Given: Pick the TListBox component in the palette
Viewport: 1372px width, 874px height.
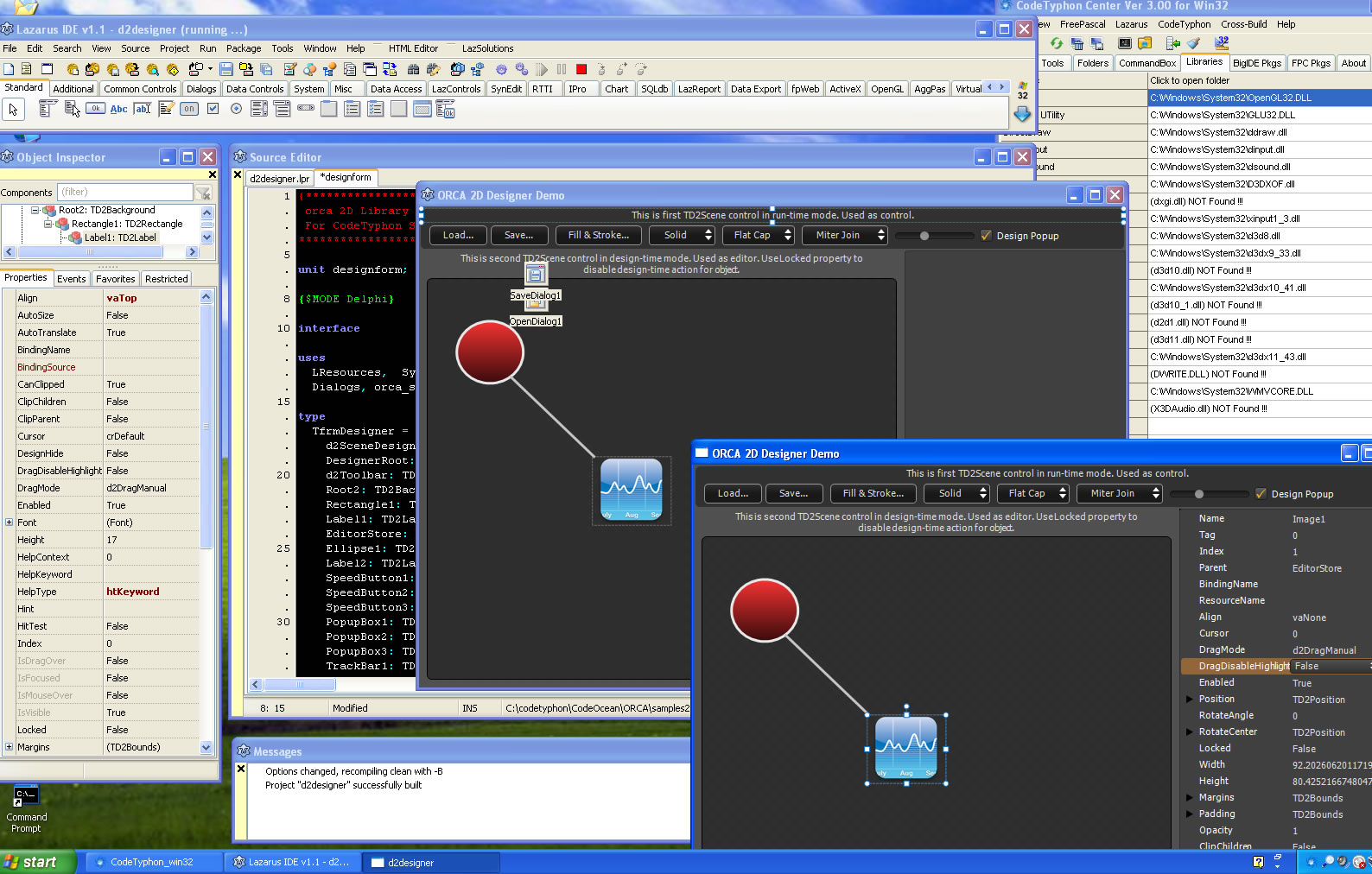Looking at the screenshot, I should [259, 109].
